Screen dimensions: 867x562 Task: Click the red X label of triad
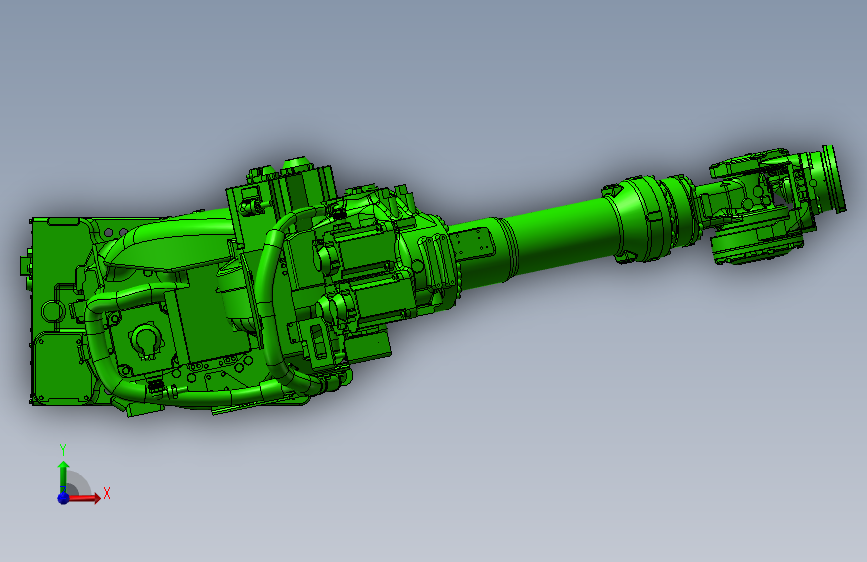(107, 493)
